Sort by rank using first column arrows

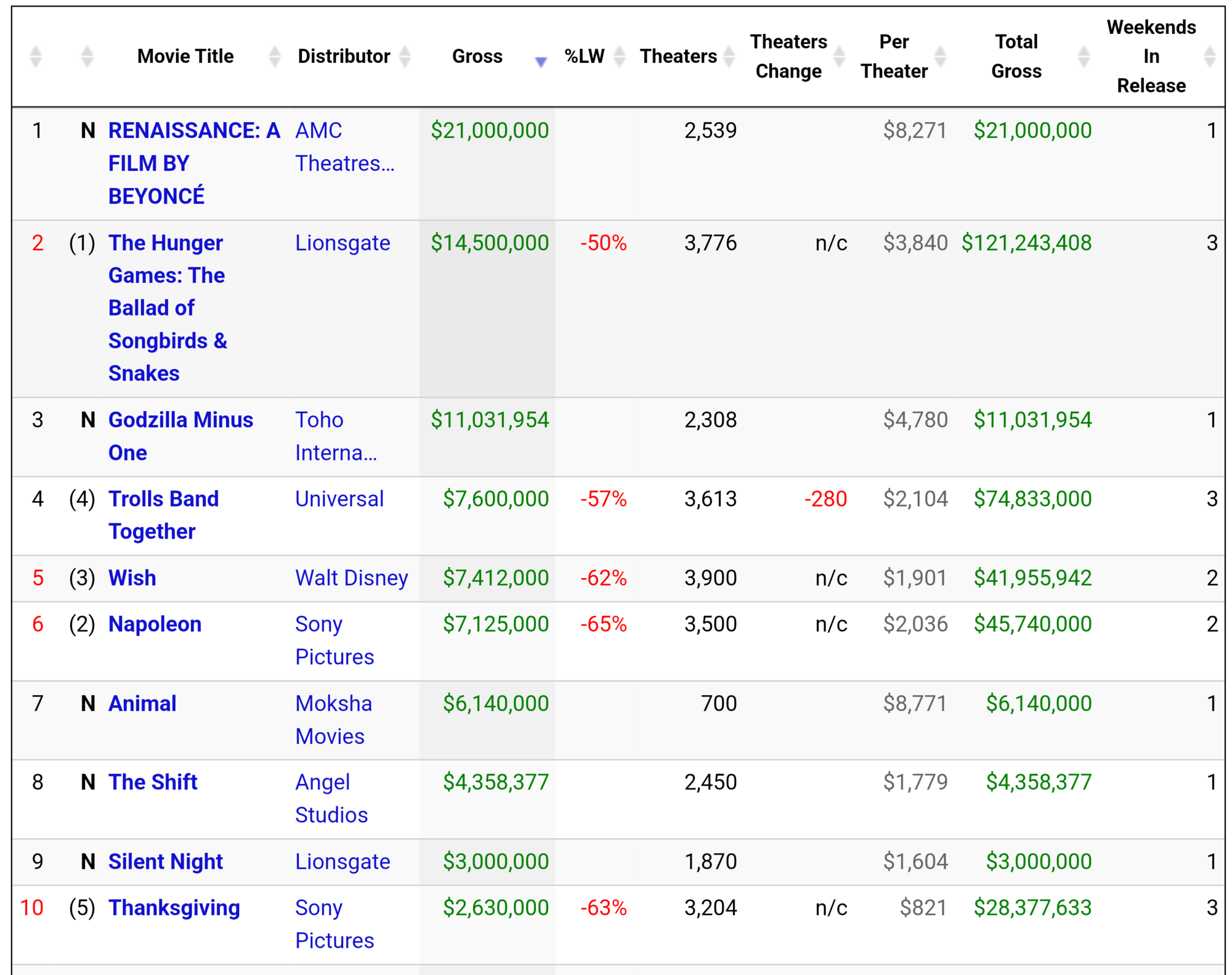pos(36,57)
